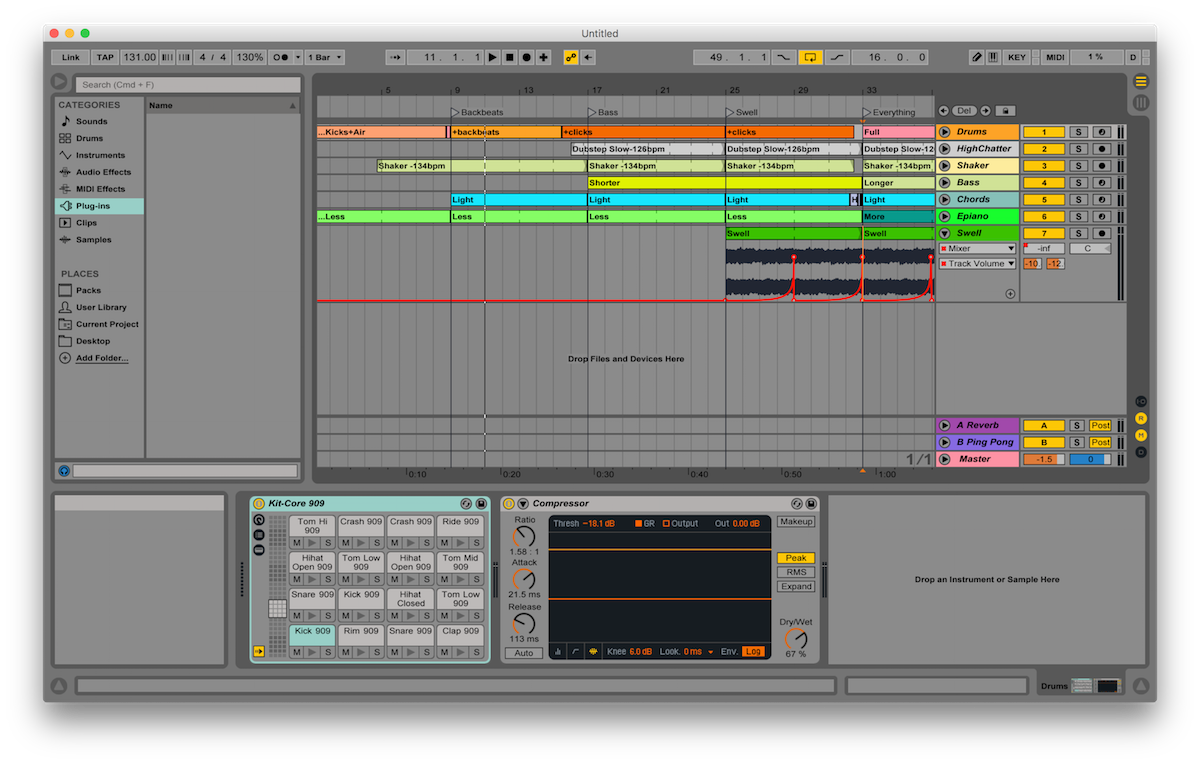Image resolution: width=1200 pixels, height=764 pixels.
Task: Click Add Folder... in Places
Action: pyautogui.click(x=102, y=358)
